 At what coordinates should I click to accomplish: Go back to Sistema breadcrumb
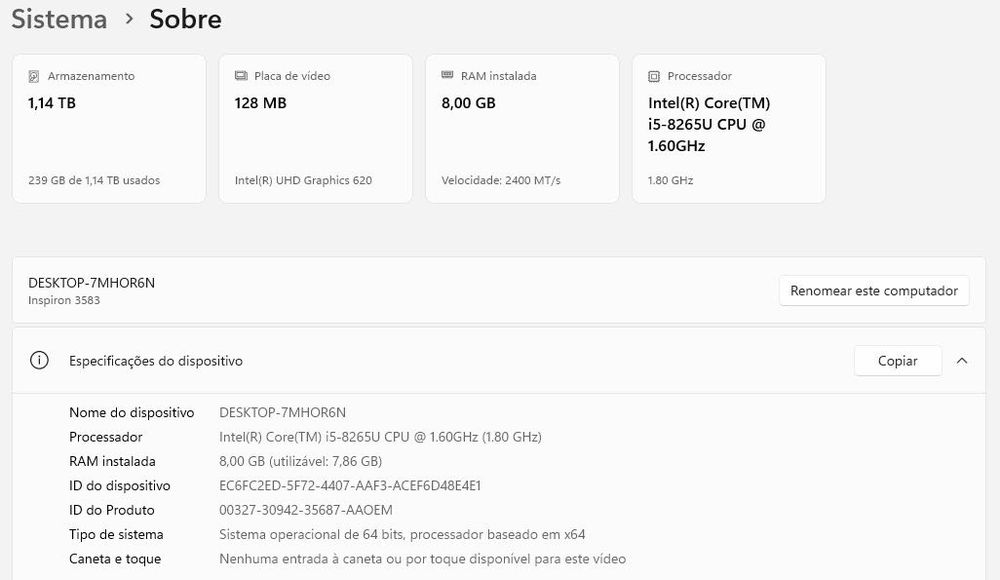point(59,19)
